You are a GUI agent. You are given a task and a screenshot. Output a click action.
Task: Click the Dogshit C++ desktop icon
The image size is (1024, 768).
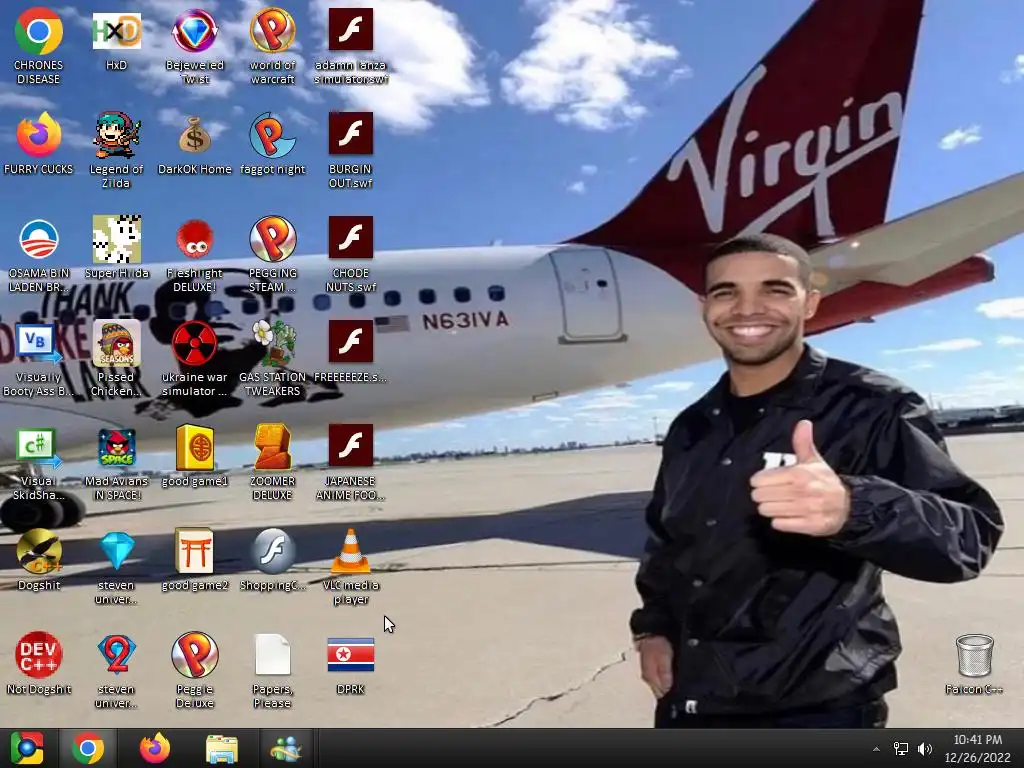(x=39, y=551)
